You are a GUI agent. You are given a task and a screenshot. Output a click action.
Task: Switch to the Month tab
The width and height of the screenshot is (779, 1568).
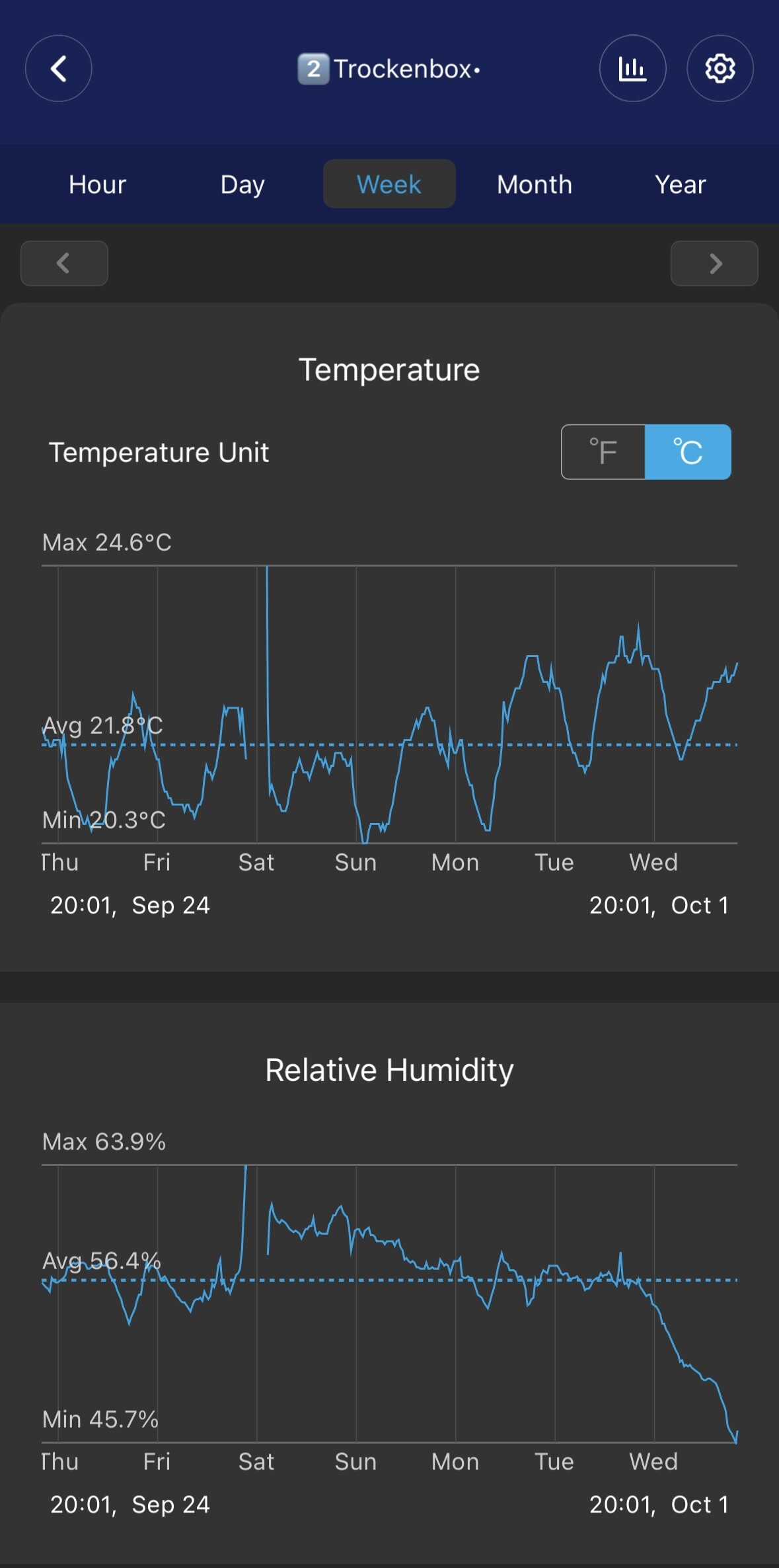pos(535,184)
